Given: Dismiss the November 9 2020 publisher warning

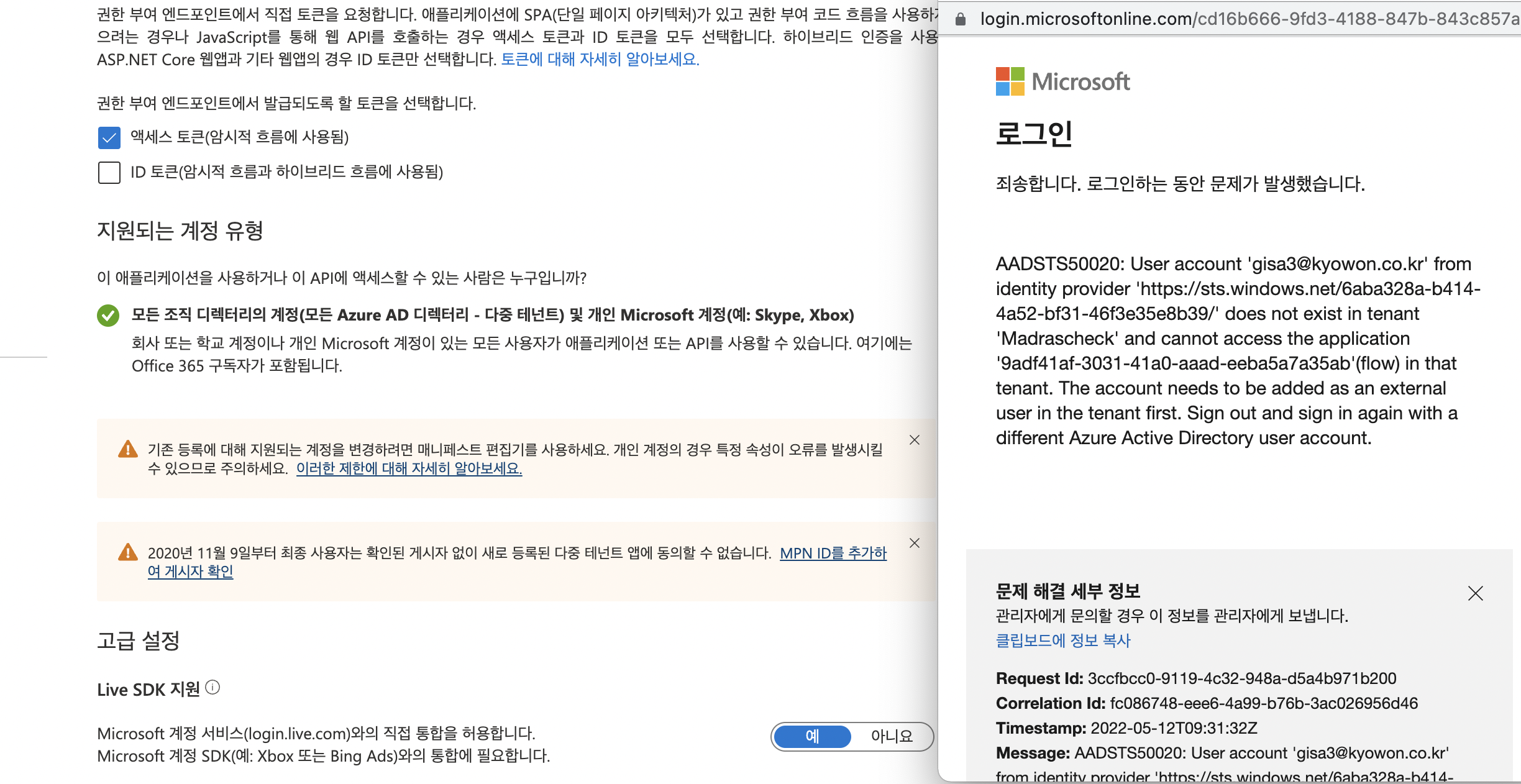Looking at the screenshot, I should [x=915, y=544].
